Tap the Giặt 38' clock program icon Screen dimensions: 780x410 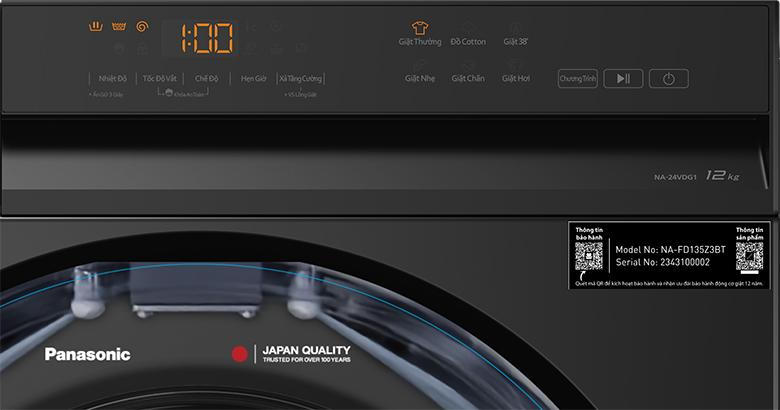point(516,27)
